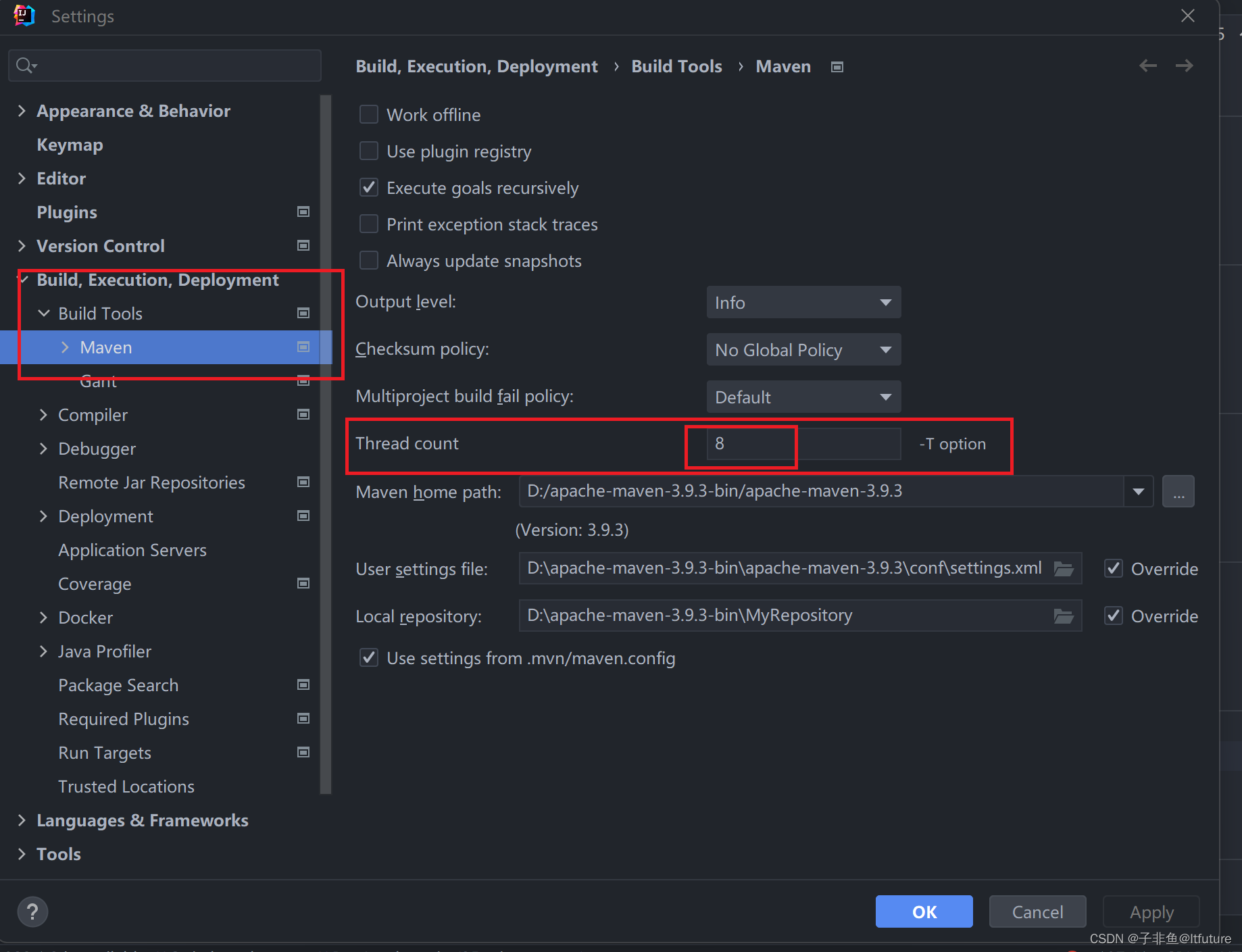Click the project icon next to Build Tools
1242x952 pixels.
pyautogui.click(x=303, y=313)
